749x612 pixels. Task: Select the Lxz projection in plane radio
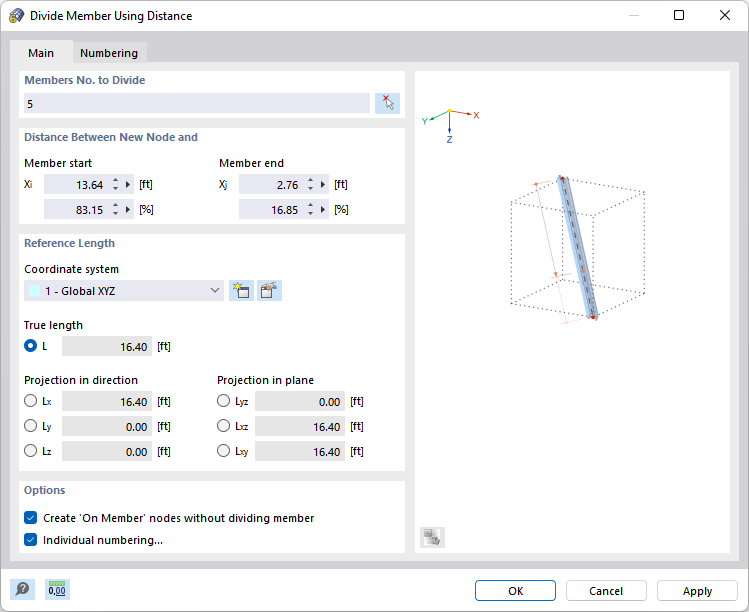point(224,427)
